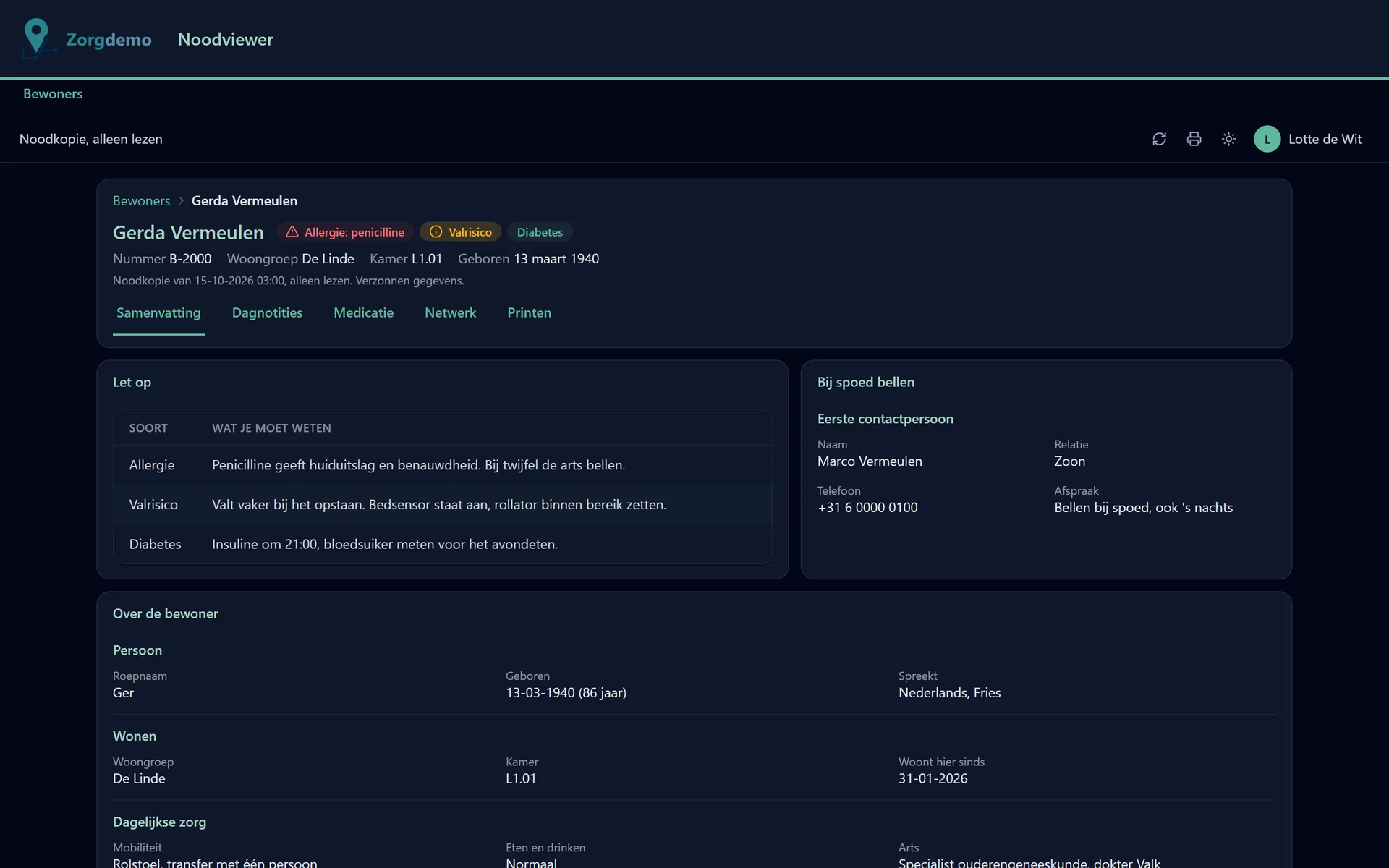Click Bewoners breadcrumb link
This screenshot has width=1389, height=868.
tap(141, 200)
